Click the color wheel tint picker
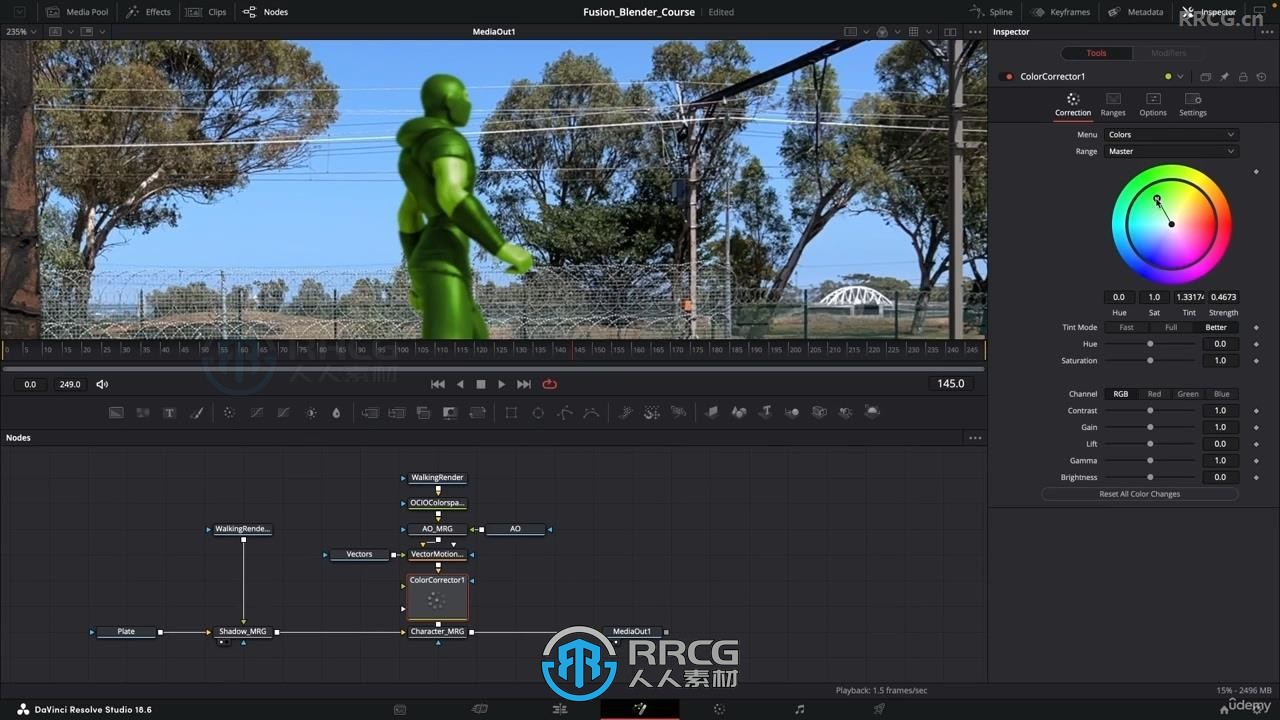The image size is (1280, 720). 1158,200
